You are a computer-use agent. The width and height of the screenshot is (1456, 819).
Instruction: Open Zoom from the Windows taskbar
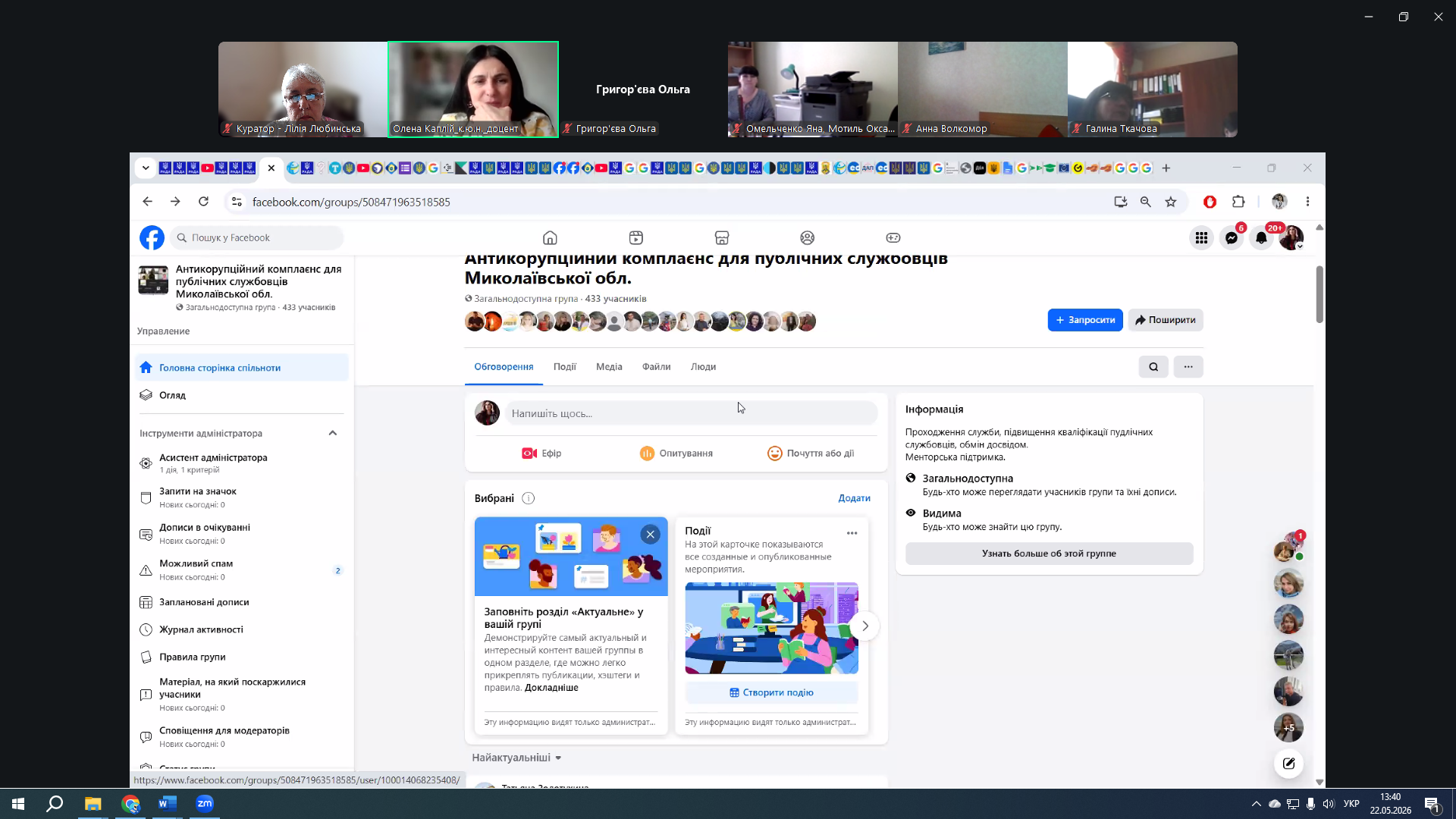click(205, 804)
